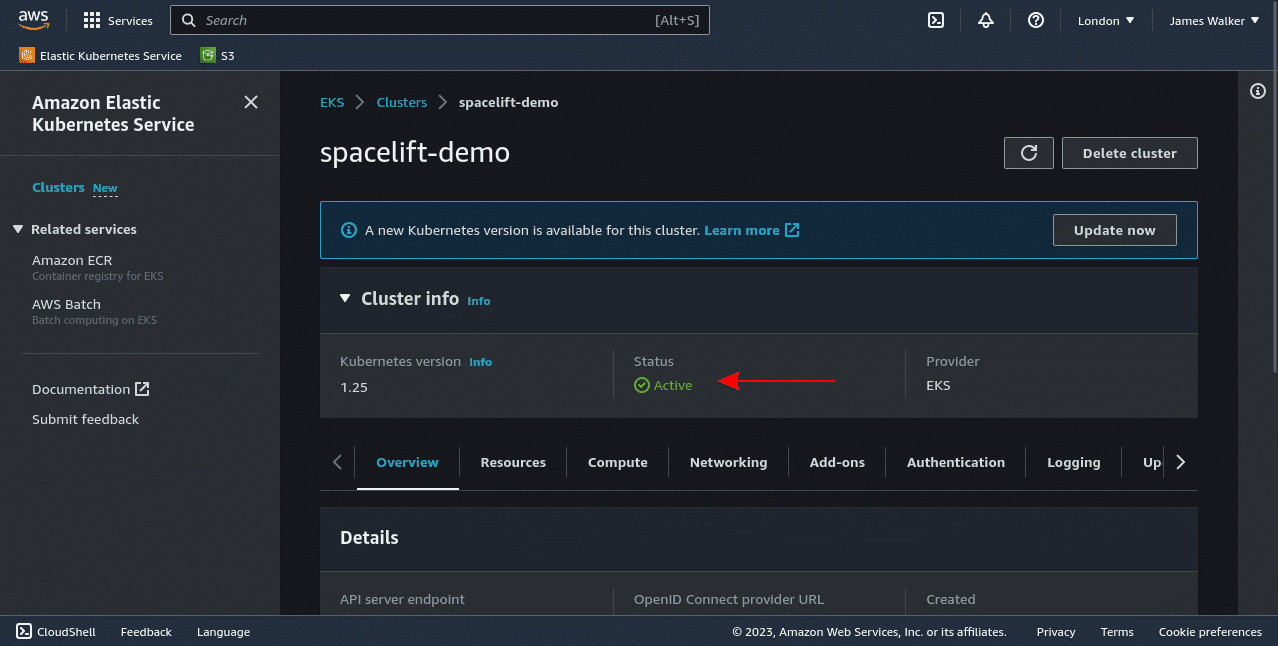Open Cookie preferences in footer
The height and width of the screenshot is (646, 1278).
click(x=1210, y=632)
